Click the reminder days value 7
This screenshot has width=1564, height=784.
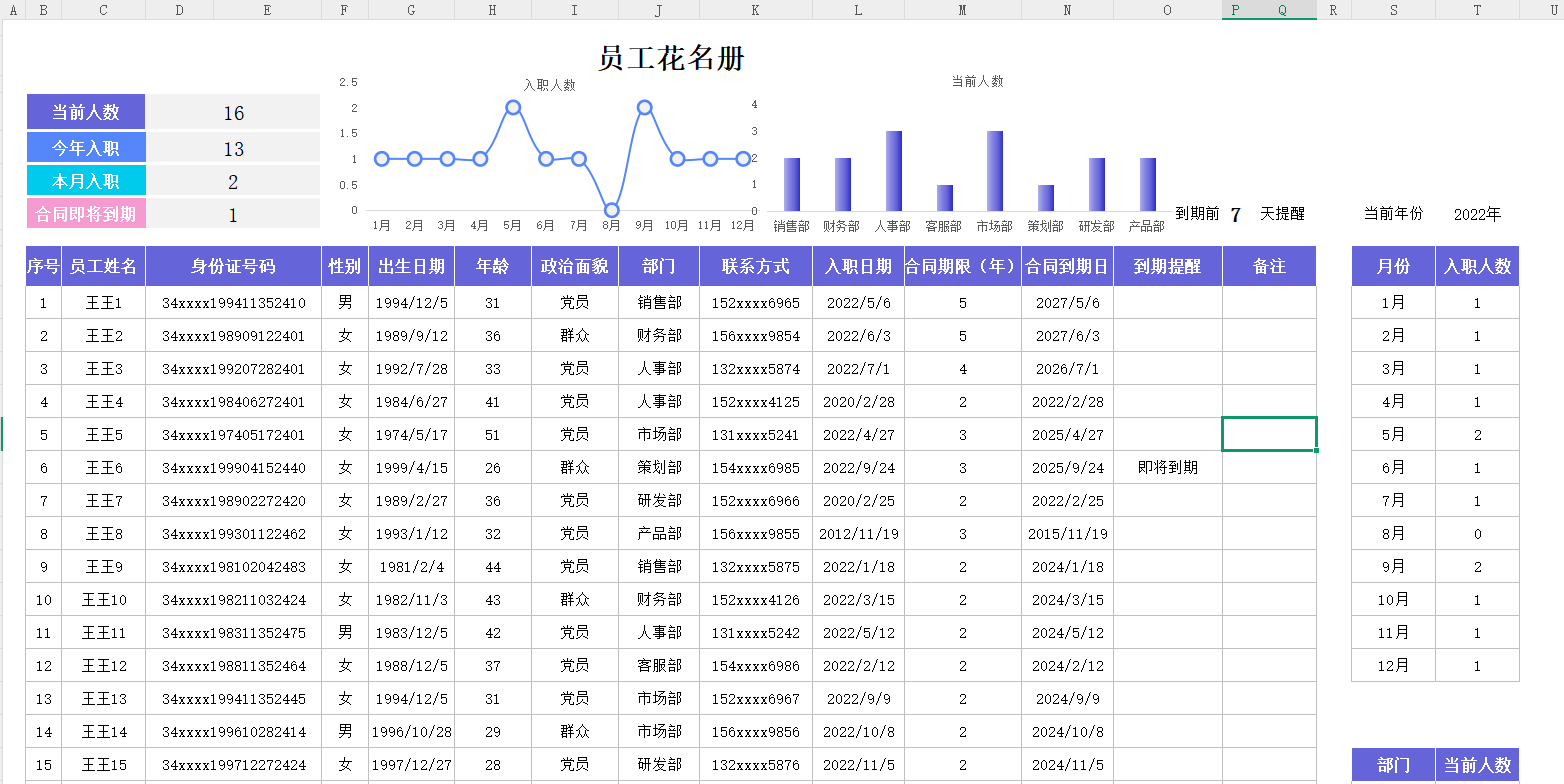pyautogui.click(x=1235, y=213)
